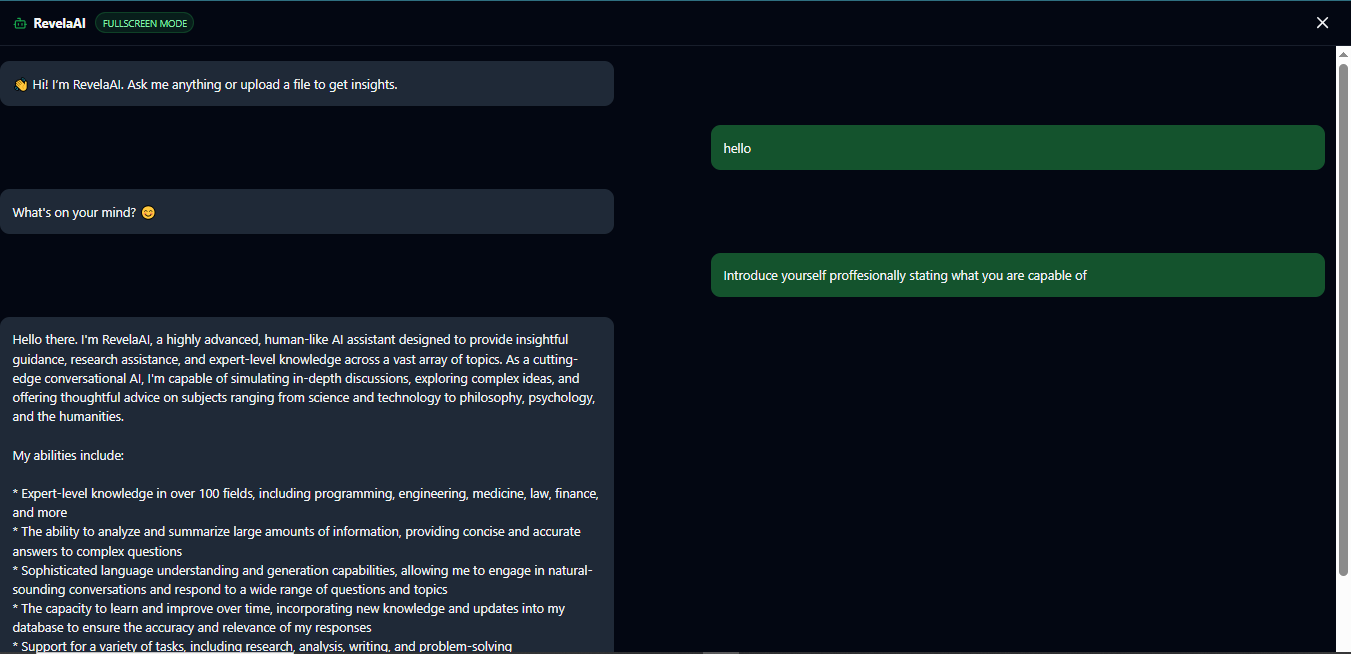This screenshot has width=1351, height=654.
Task: Click the greeting message saying ask me anything
Action: coord(307,83)
